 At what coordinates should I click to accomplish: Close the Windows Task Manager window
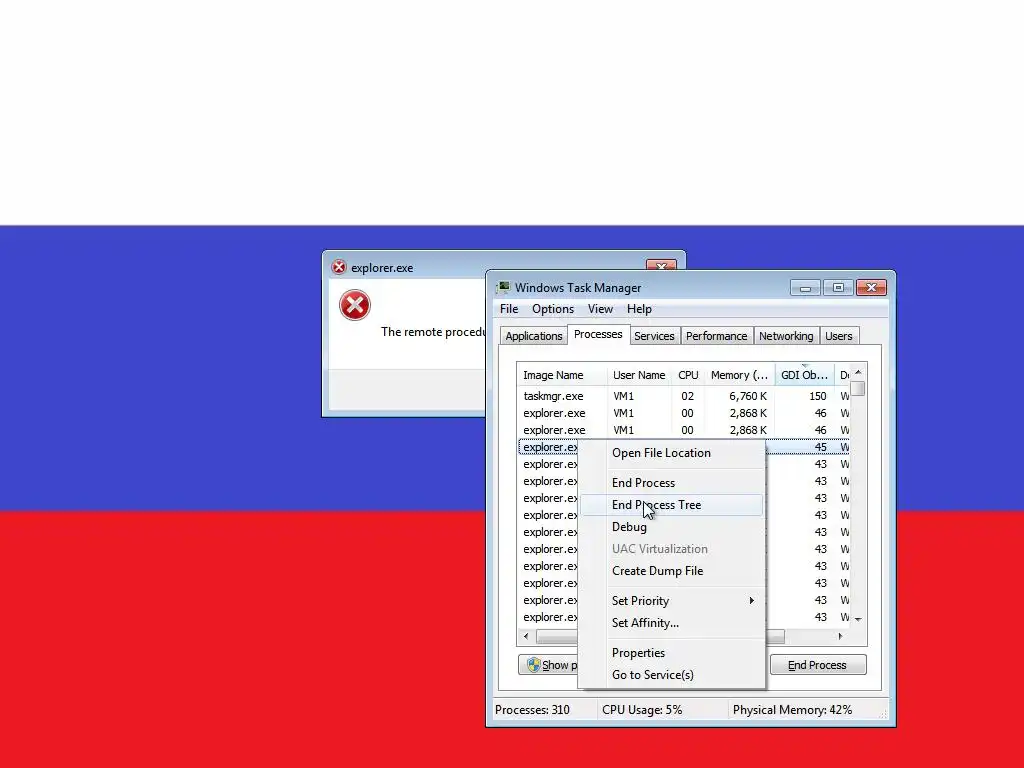pyautogui.click(x=871, y=287)
